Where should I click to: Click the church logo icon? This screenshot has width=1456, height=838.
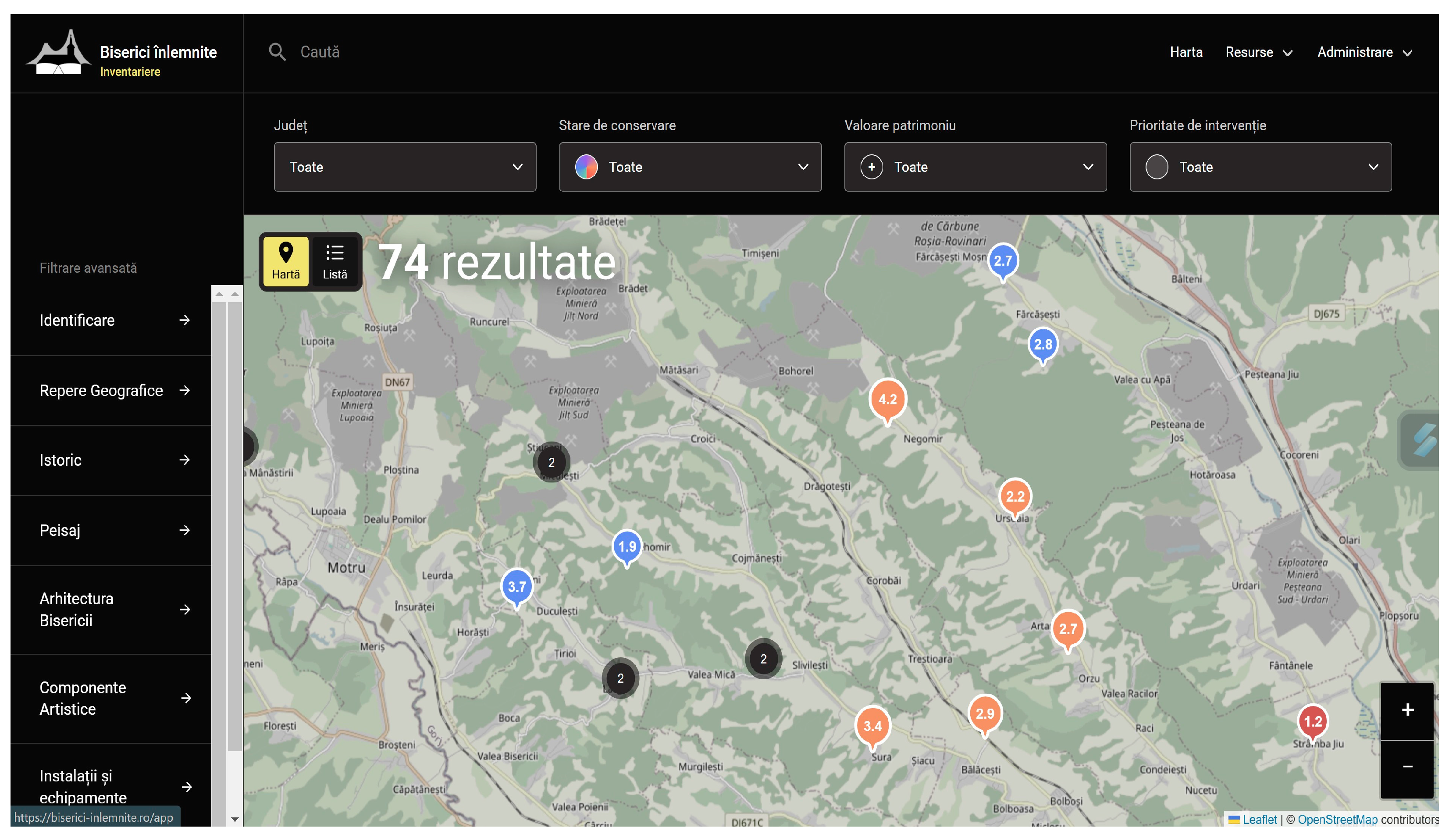point(59,53)
